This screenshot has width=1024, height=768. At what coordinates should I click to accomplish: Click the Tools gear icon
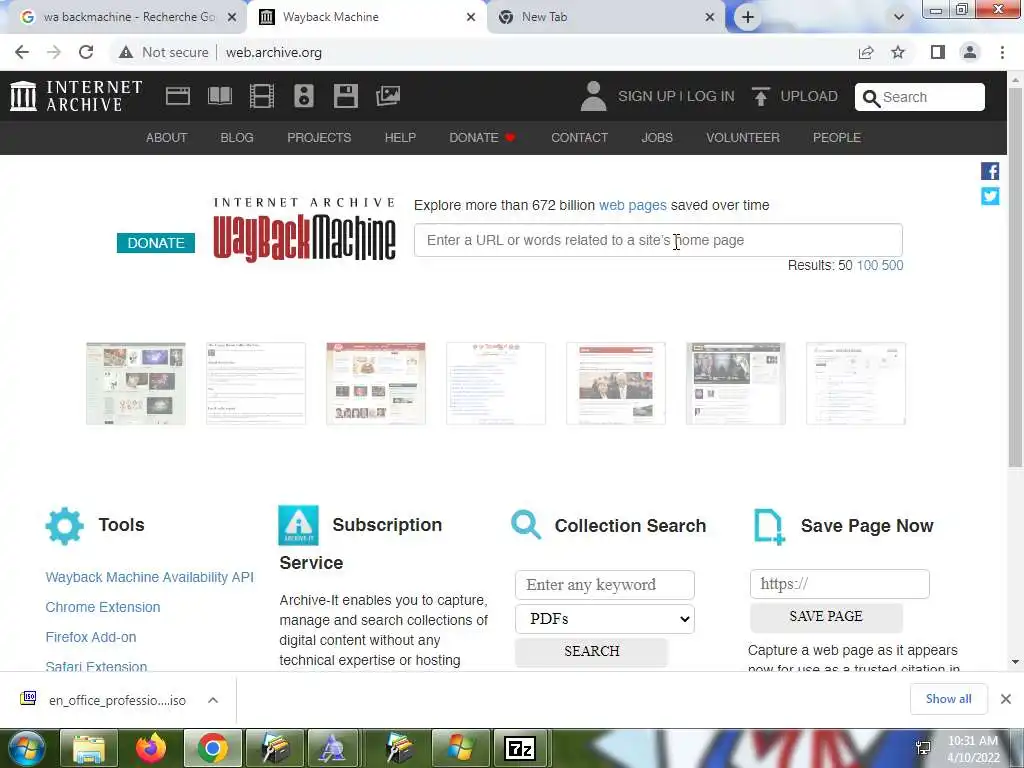pos(65,526)
